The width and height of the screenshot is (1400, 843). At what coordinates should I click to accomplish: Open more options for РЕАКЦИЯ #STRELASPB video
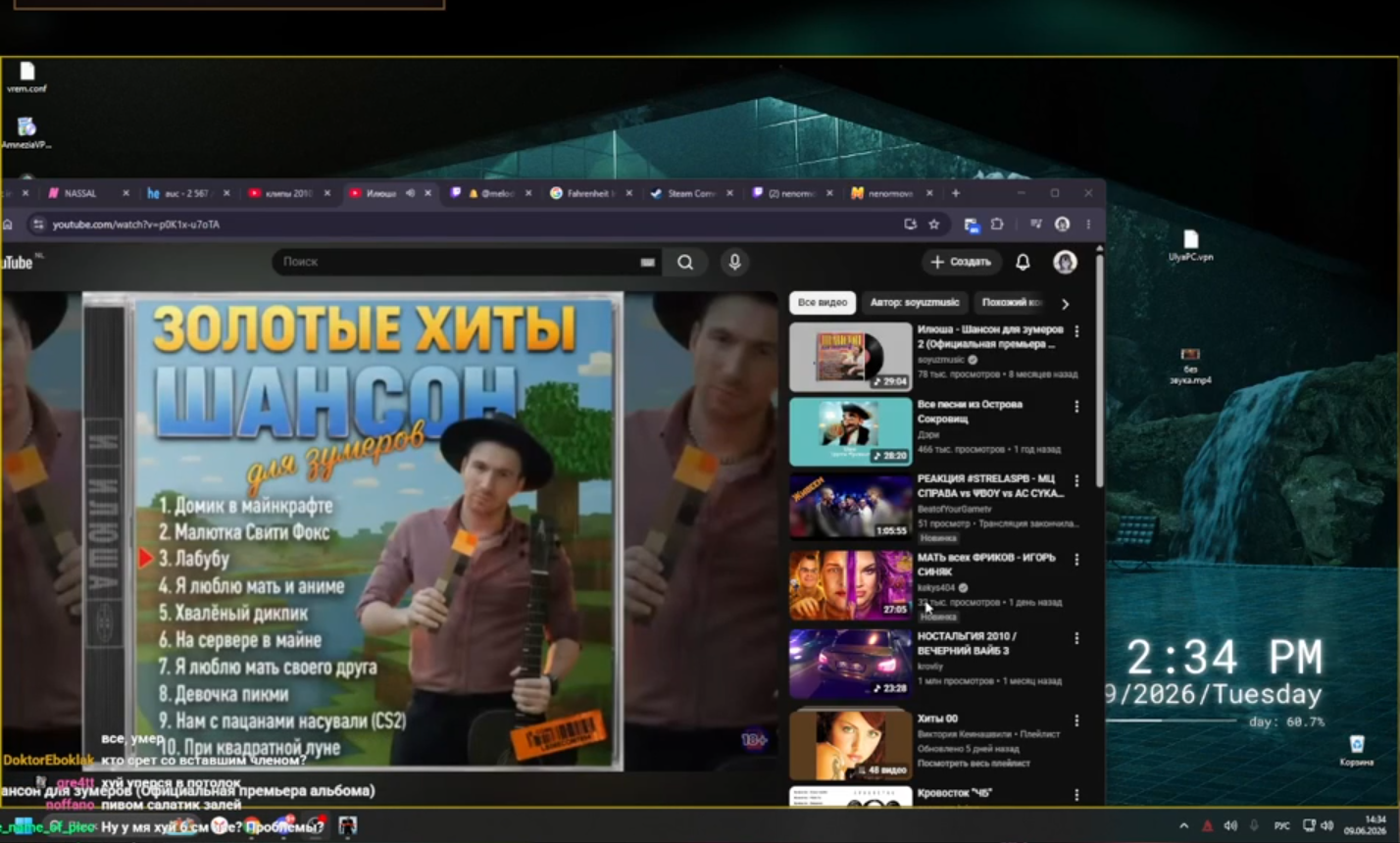point(1076,480)
